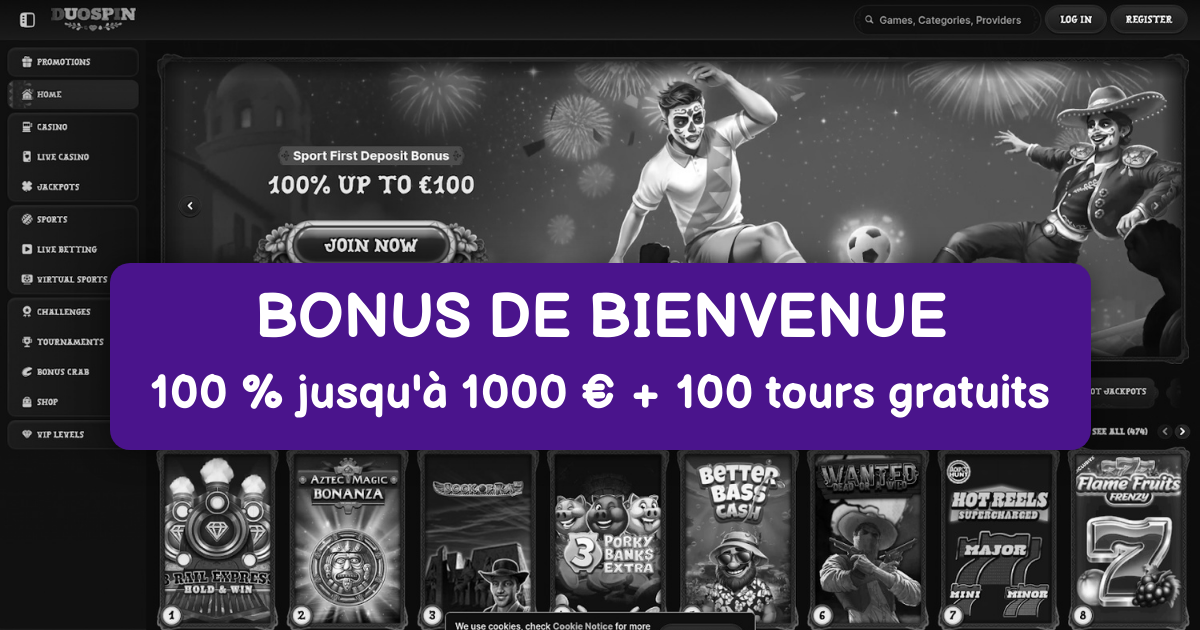1200x630 pixels.
Task: Go to the Home sidebar item
Action: click(73, 94)
